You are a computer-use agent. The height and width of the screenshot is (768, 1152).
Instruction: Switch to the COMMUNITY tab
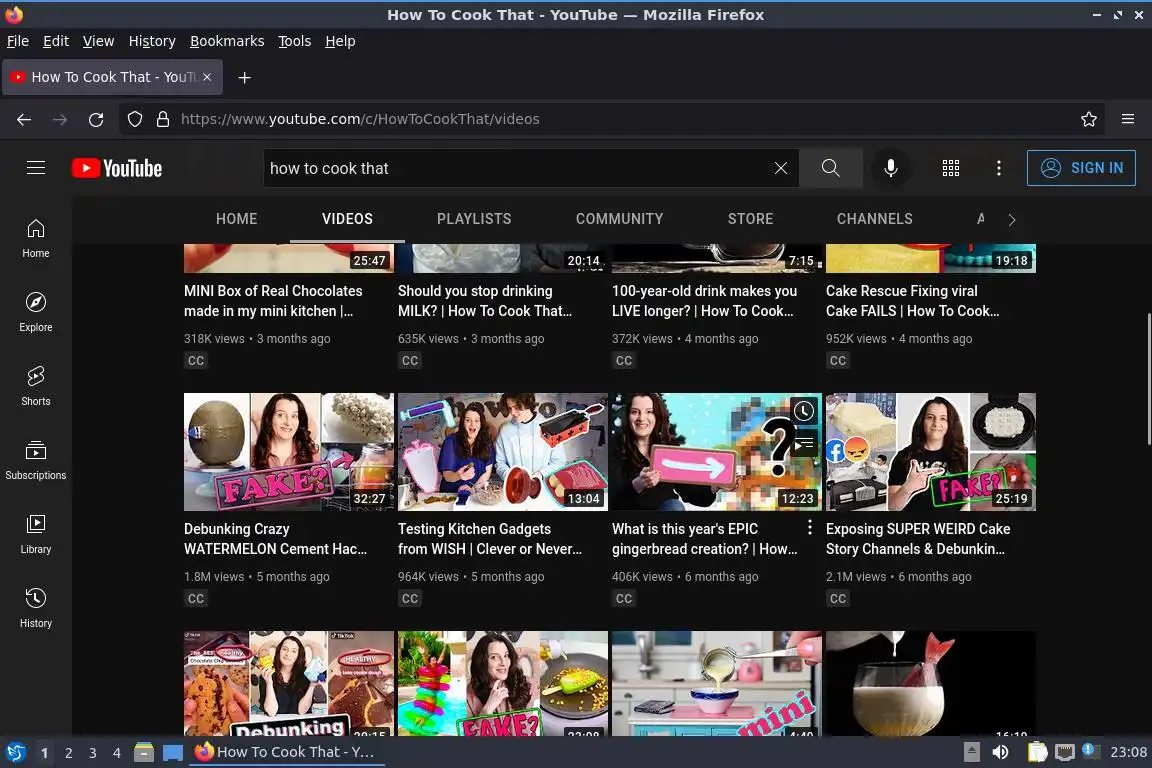(x=619, y=219)
